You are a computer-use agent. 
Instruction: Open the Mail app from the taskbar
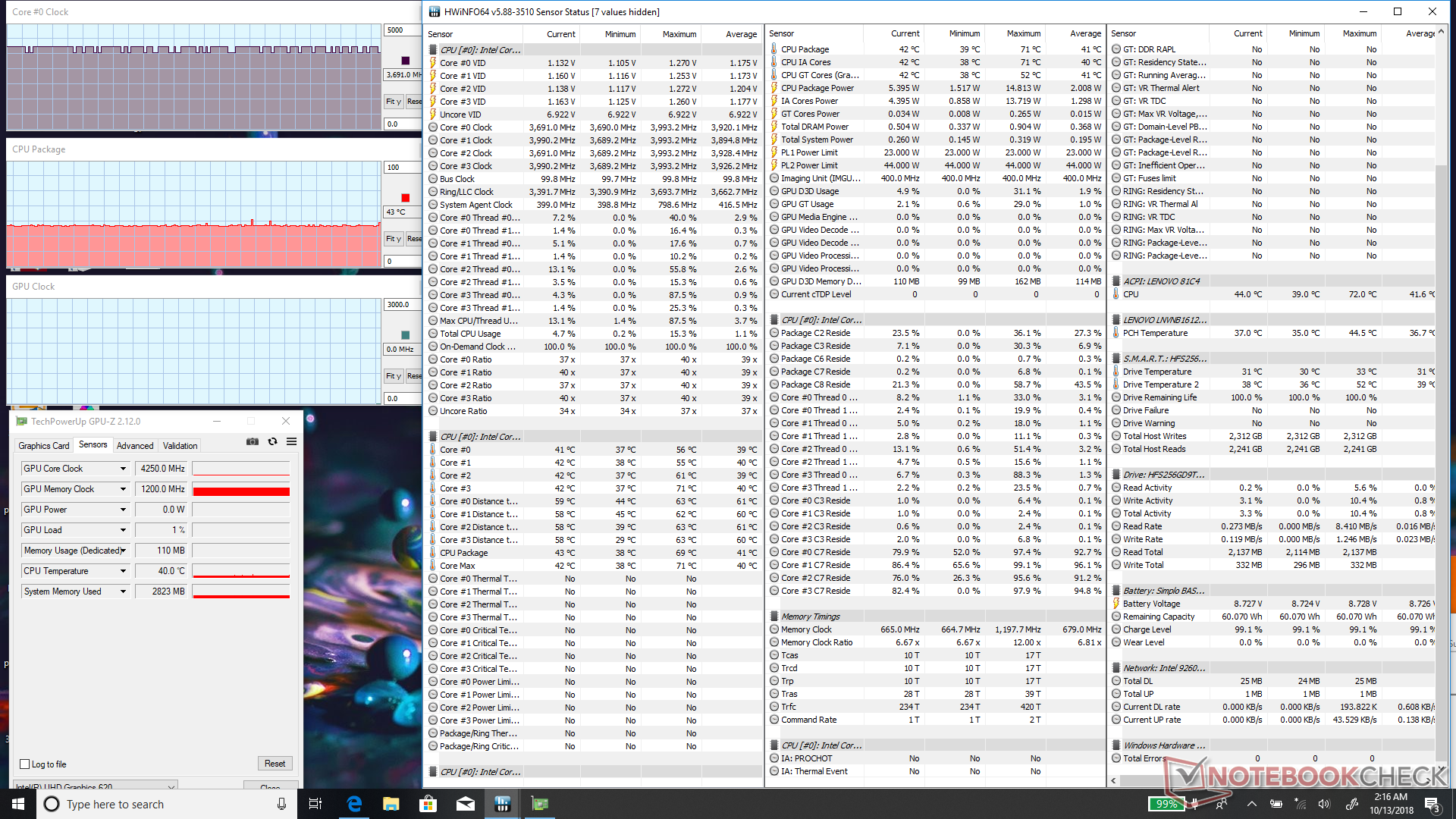[466, 804]
